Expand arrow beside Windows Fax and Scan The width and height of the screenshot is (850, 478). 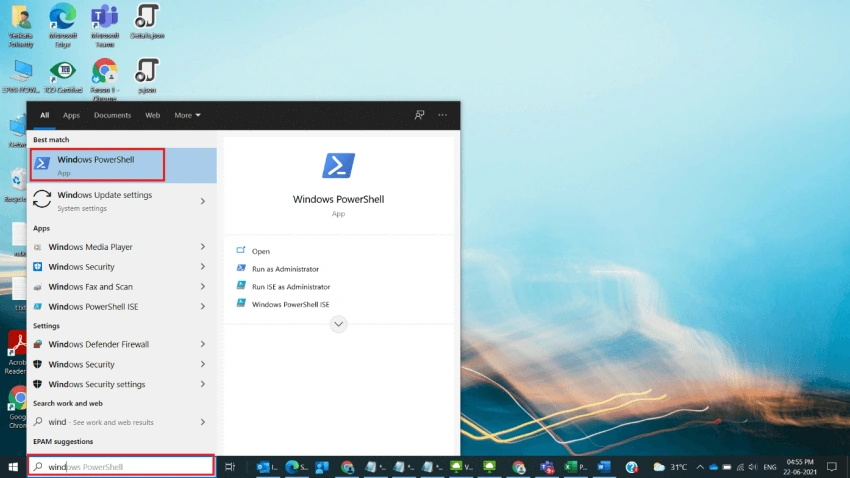[203, 286]
